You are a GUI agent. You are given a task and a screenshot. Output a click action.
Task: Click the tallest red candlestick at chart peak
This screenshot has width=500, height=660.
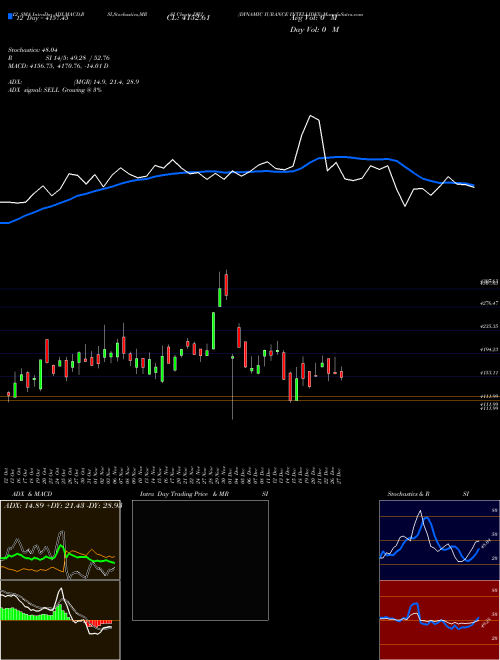226,285
